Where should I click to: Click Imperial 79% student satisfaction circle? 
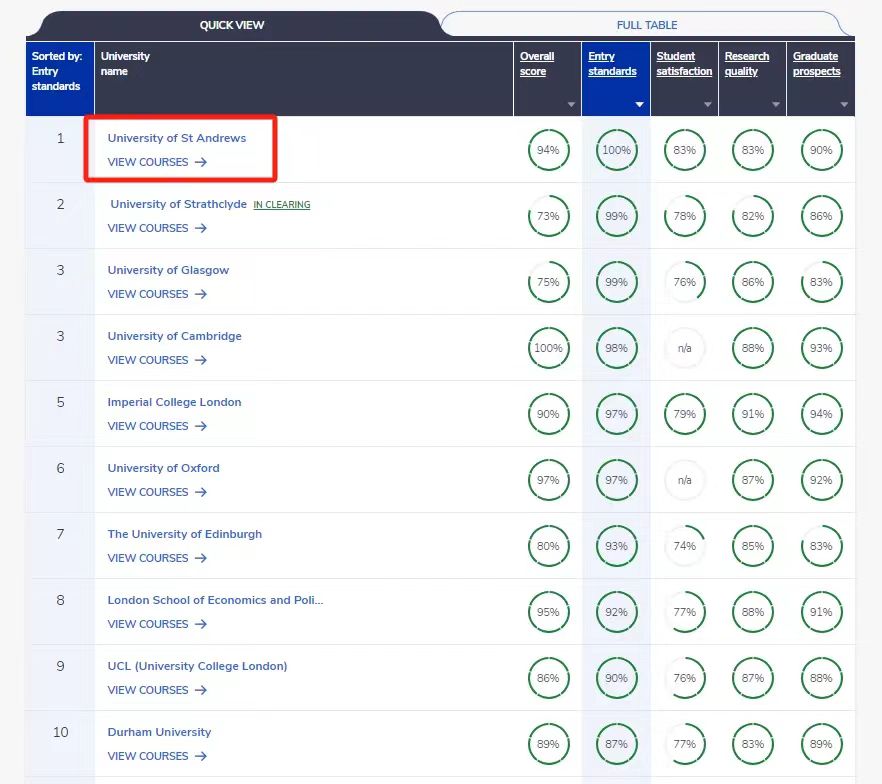click(x=685, y=414)
